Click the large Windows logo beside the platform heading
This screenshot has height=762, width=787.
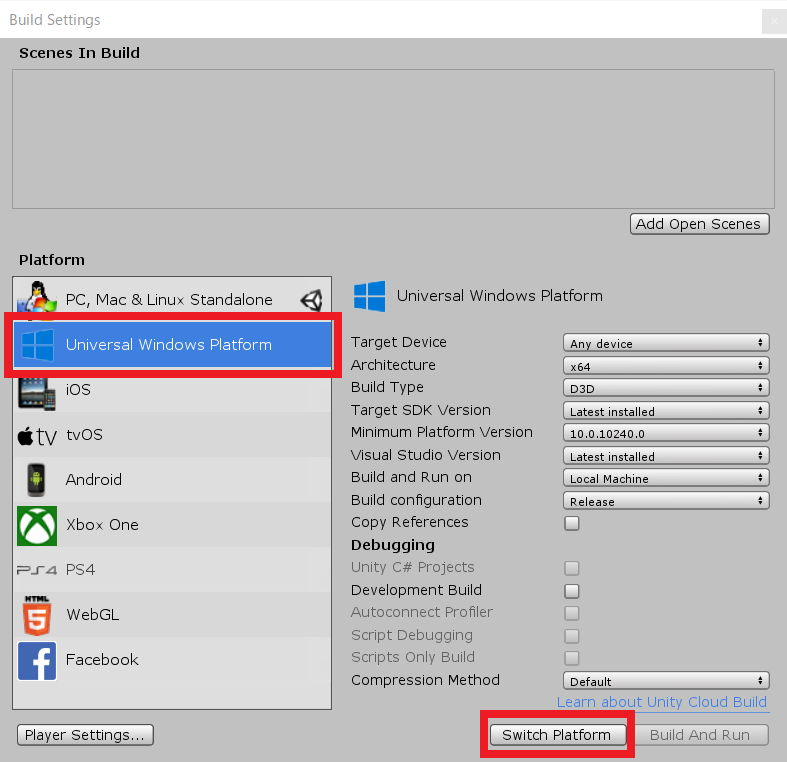coord(369,296)
